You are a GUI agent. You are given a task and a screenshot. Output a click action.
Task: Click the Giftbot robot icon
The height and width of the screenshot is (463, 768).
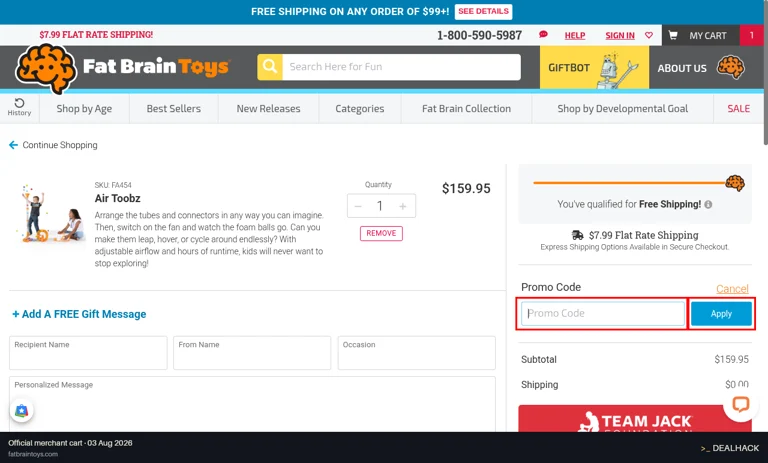click(616, 70)
